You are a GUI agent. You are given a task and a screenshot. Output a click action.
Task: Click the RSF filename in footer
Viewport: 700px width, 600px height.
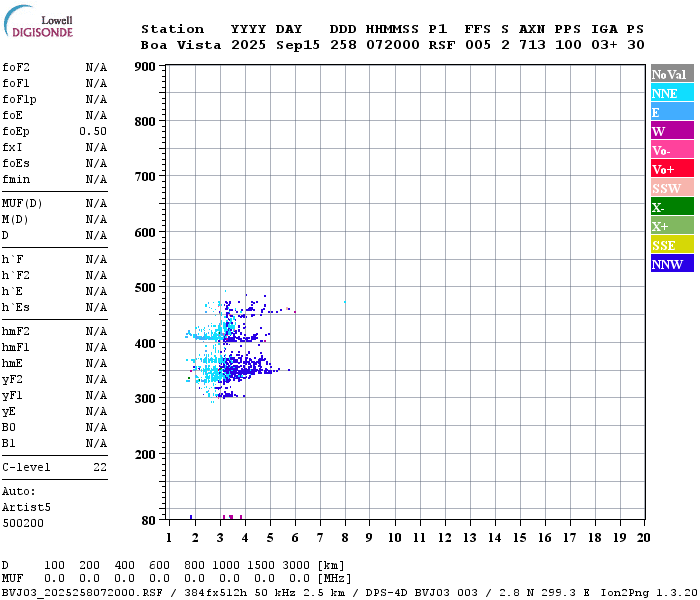[x=82, y=593]
